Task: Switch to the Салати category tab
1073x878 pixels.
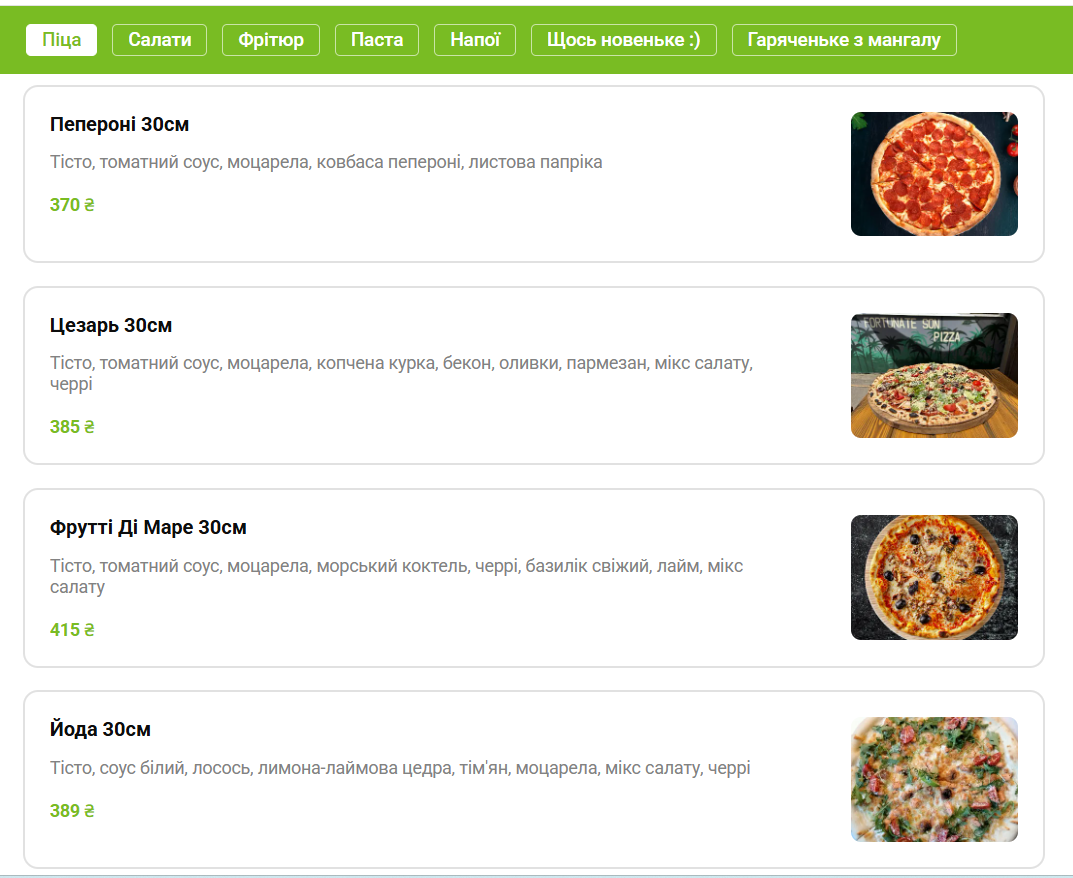Action: [159, 41]
